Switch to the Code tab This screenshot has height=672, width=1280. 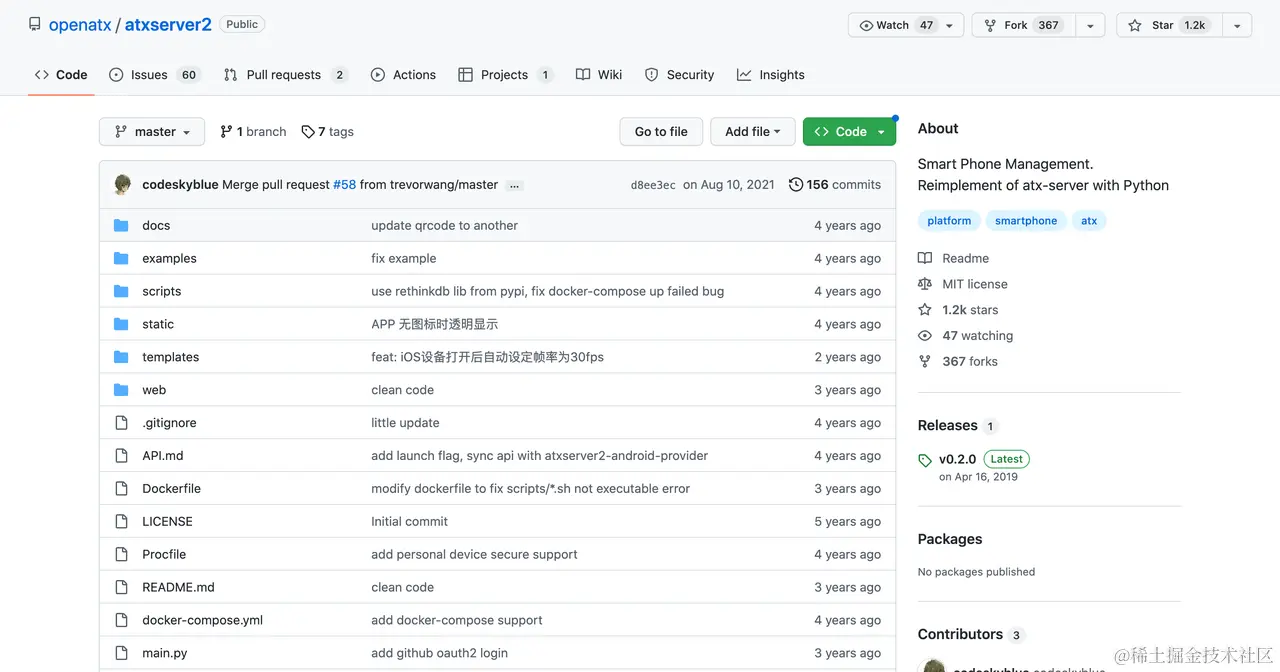(x=61, y=75)
